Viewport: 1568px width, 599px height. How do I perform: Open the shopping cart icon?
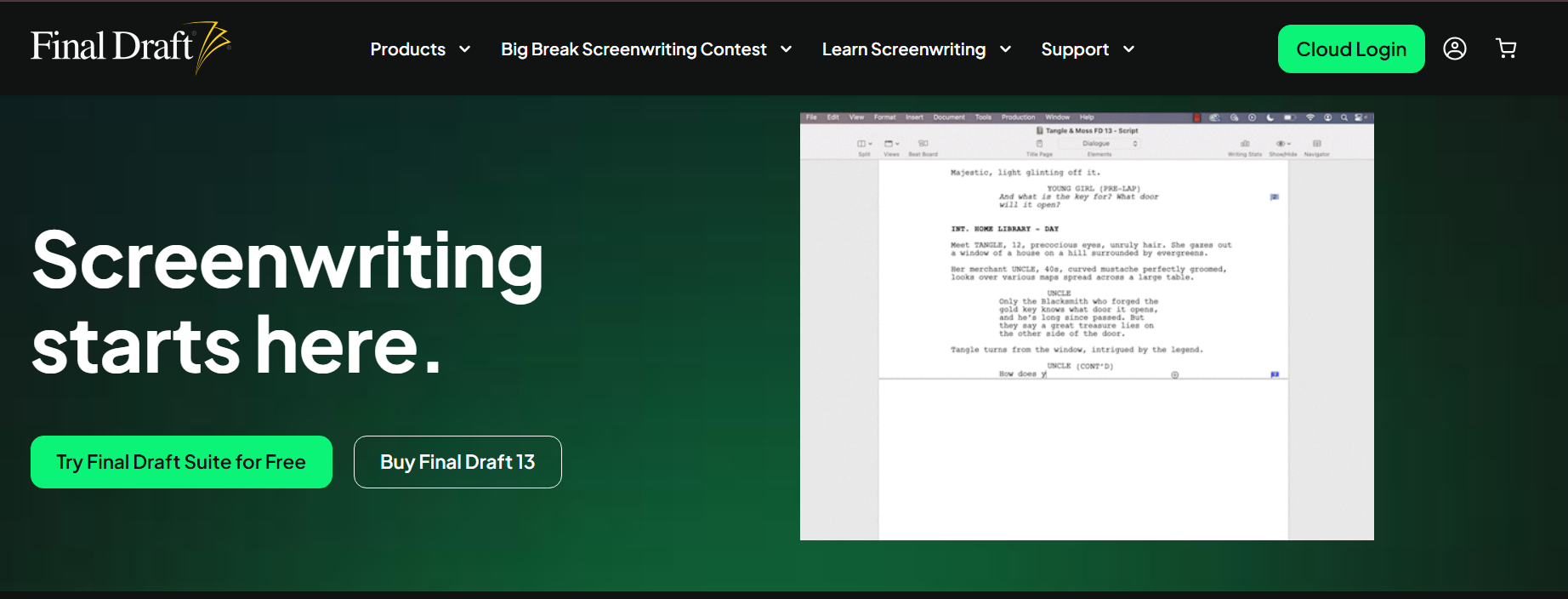point(1506,48)
